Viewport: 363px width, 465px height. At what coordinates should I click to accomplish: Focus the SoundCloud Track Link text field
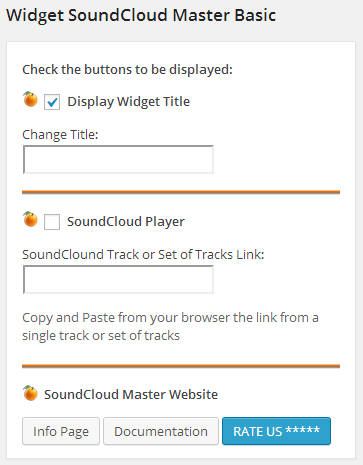coord(118,279)
